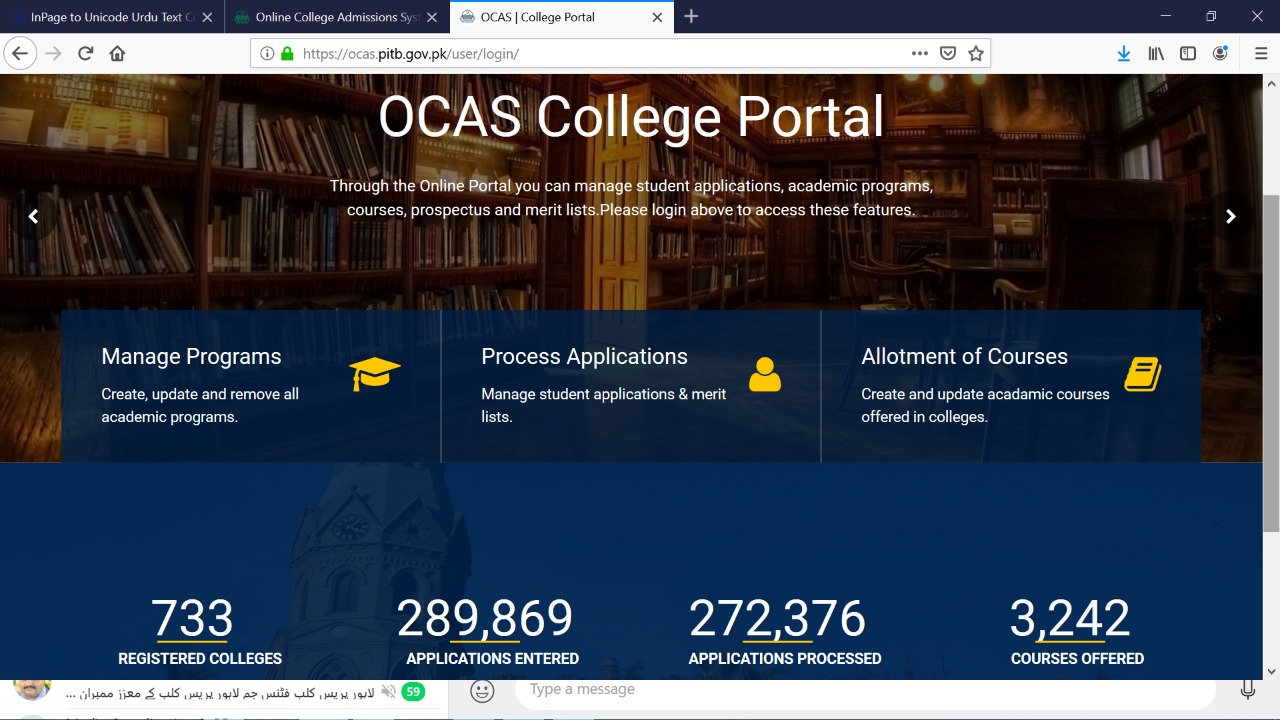This screenshot has width=1280, height=720.
Task: Click the graduation cap Manage Programs icon
Action: [x=375, y=374]
